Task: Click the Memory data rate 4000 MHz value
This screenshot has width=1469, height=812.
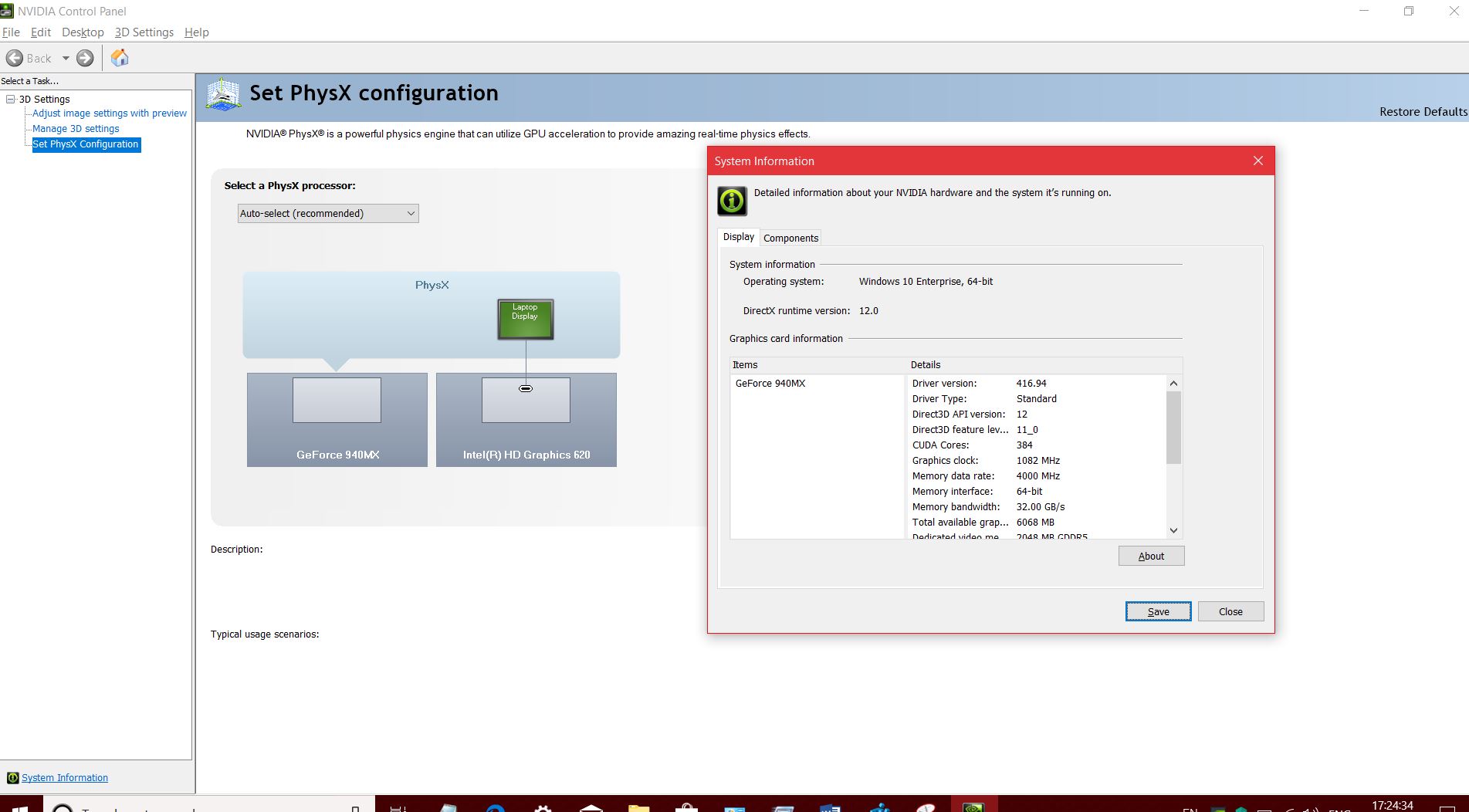Action: (1038, 476)
